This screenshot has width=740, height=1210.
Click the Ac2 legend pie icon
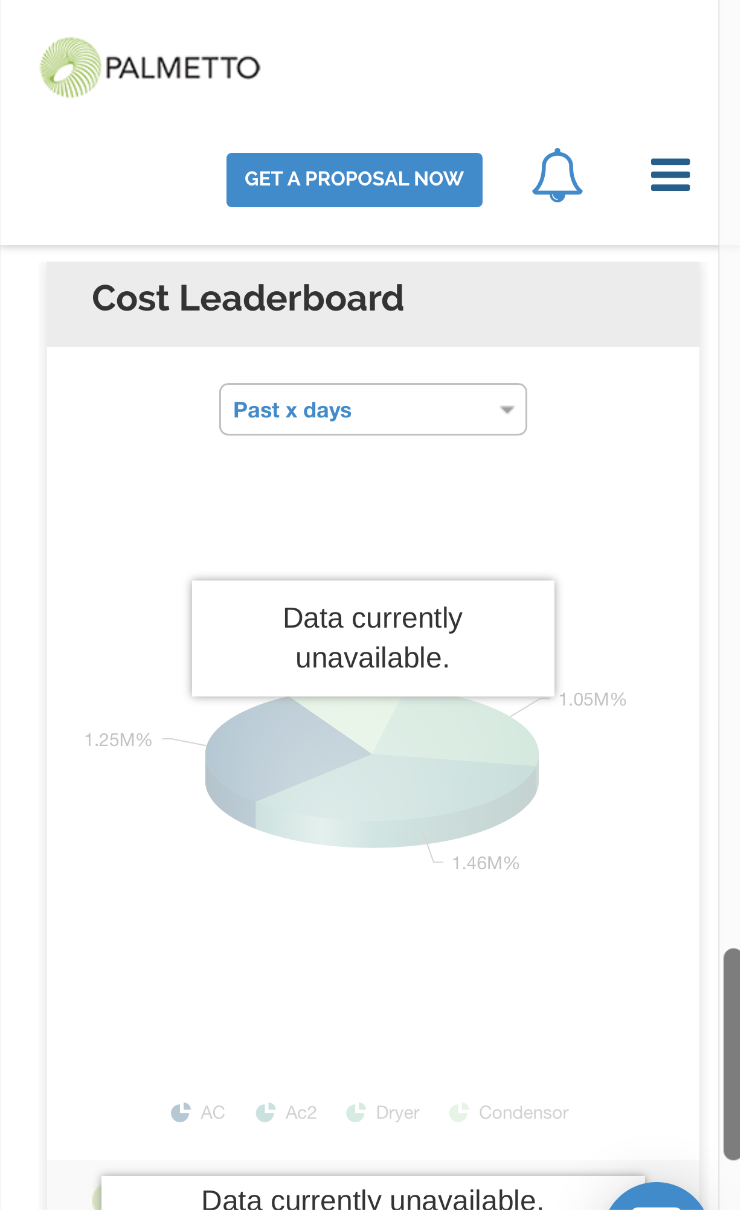[265, 1112]
